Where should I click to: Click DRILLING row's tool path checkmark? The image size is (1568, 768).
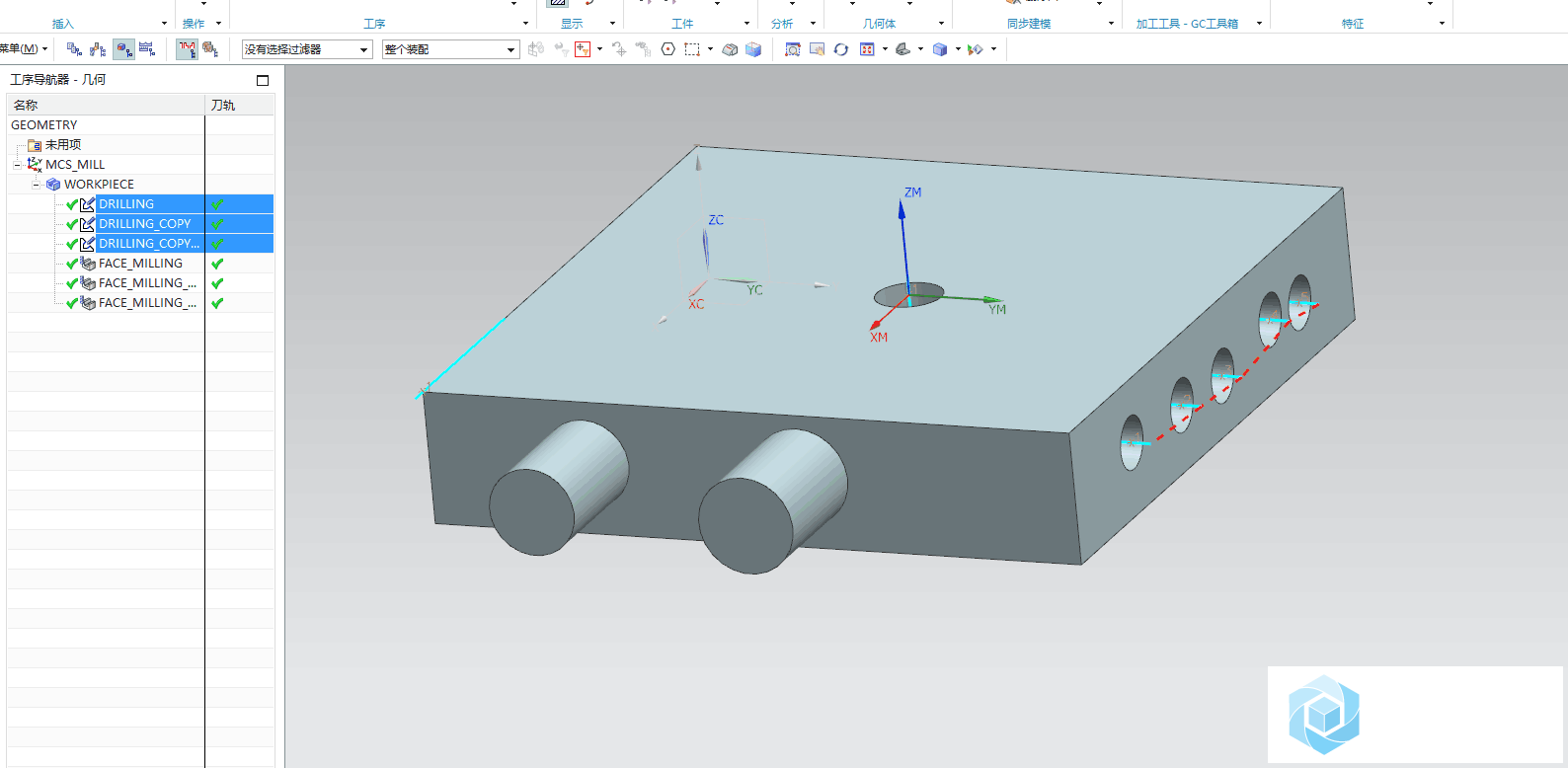click(x=217, y=204)
